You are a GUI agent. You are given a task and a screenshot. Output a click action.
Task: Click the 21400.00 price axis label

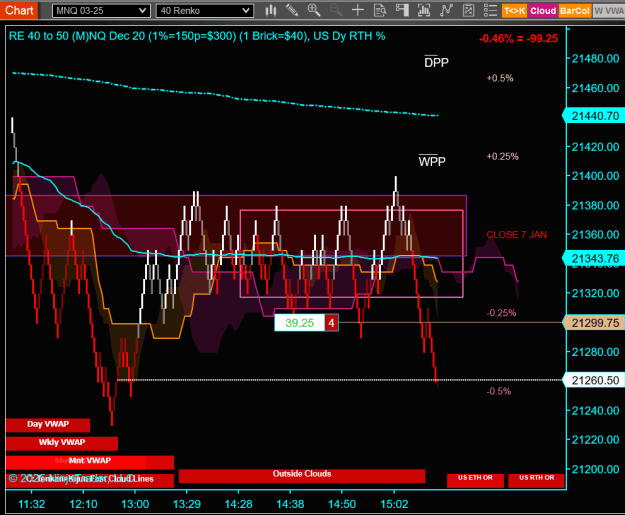click(596, 176)
